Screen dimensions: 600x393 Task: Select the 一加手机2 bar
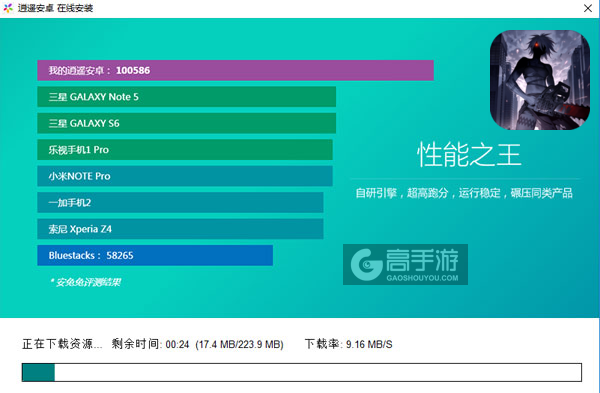pyautogui.click(x=180, y=202)
